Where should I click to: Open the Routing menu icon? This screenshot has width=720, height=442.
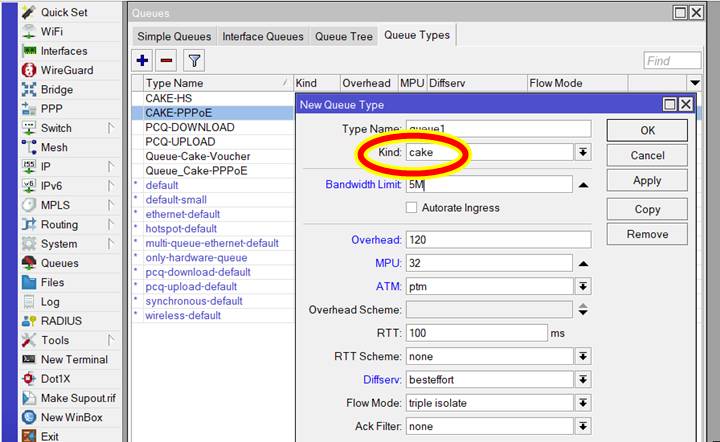[29, 224]
